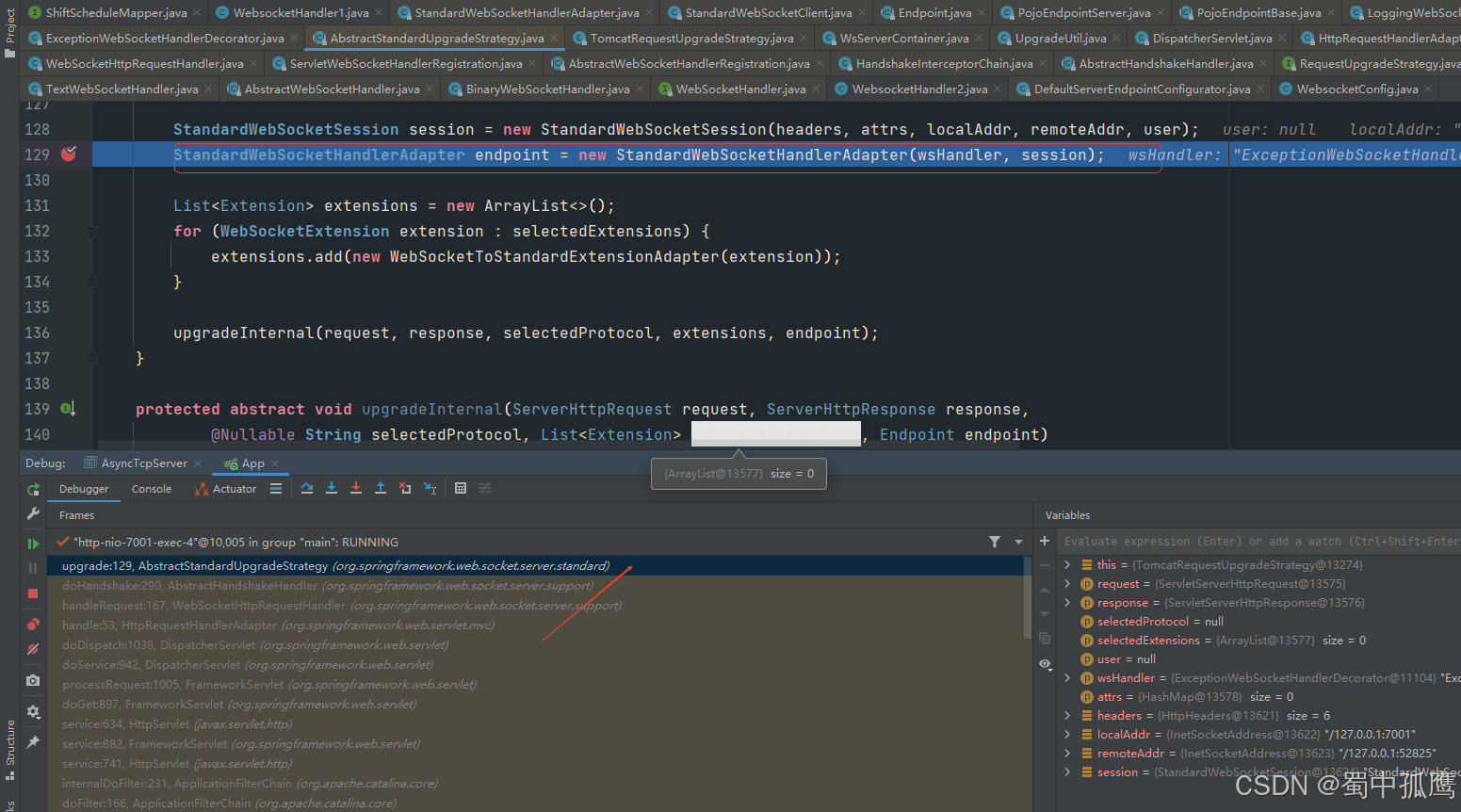The height and width of the screenshot is (812, 1461).
Task: Click the threads layout lines icon beside Actuator
Action: click(x=276, y=488)
